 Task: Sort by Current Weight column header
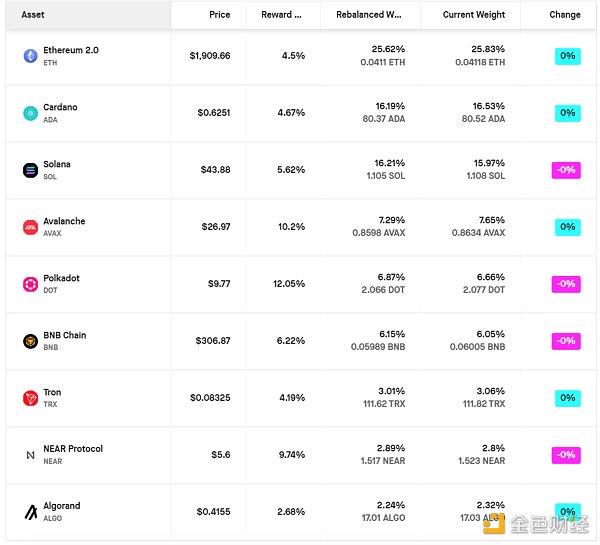[x=474, y=15]
